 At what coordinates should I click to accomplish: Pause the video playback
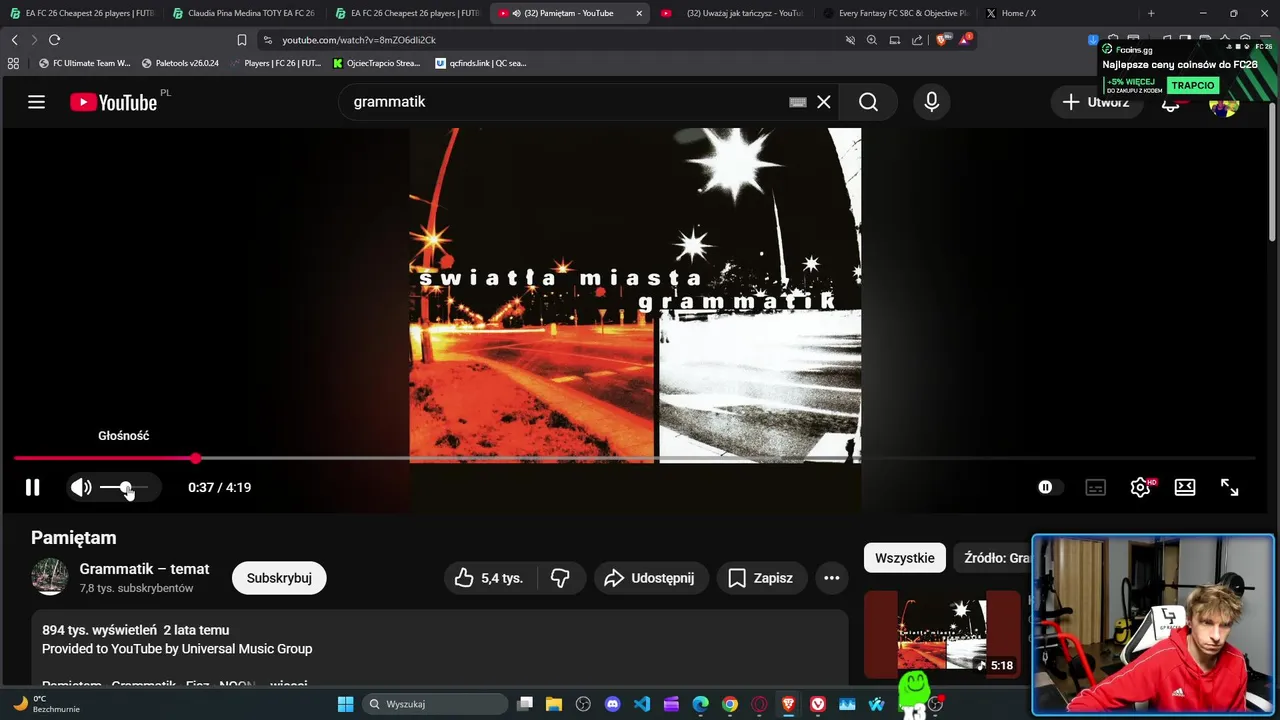pos(32,487)
